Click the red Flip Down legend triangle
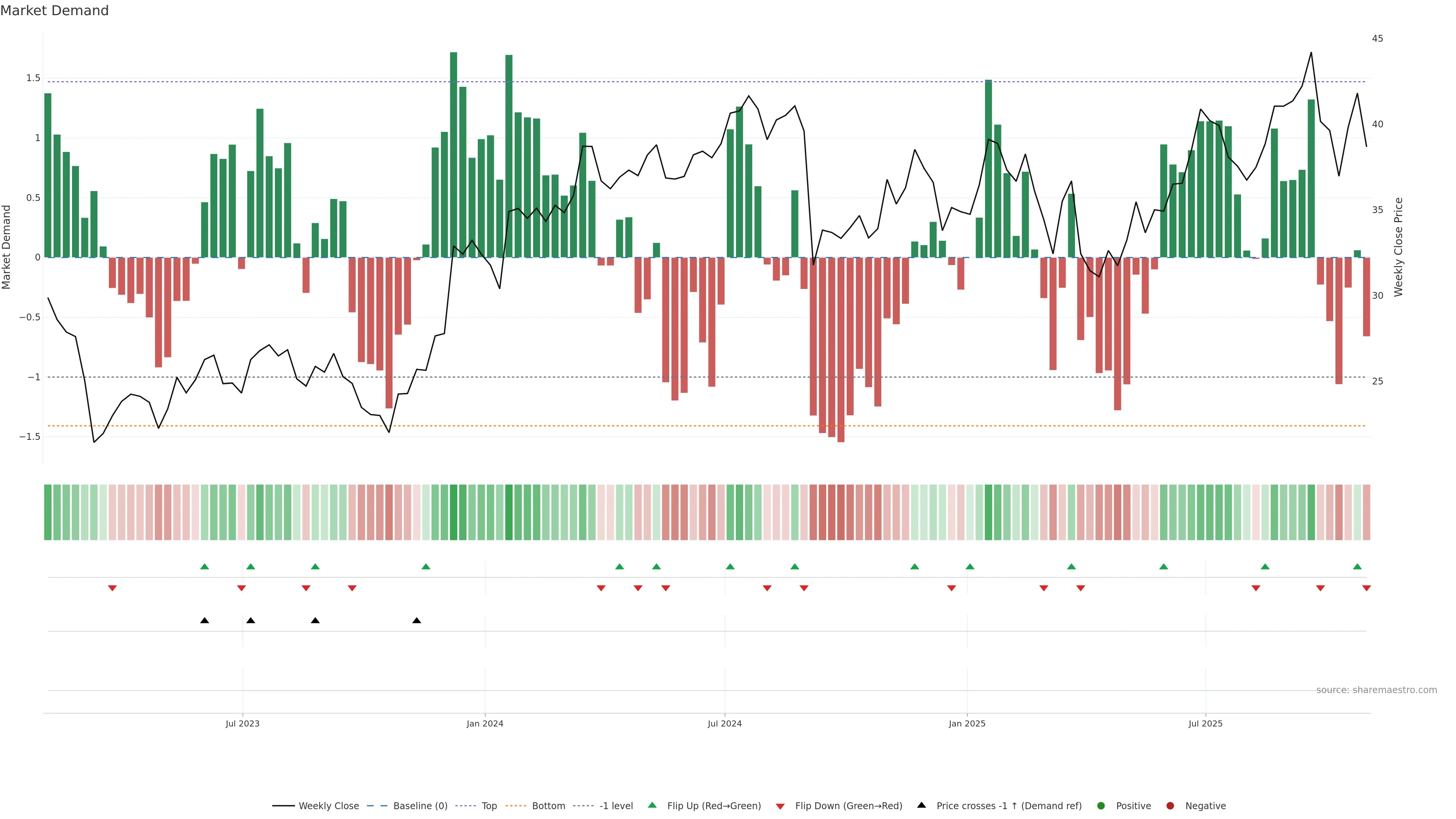Screen dimensions: 1456x819 [x=780, y=806]
